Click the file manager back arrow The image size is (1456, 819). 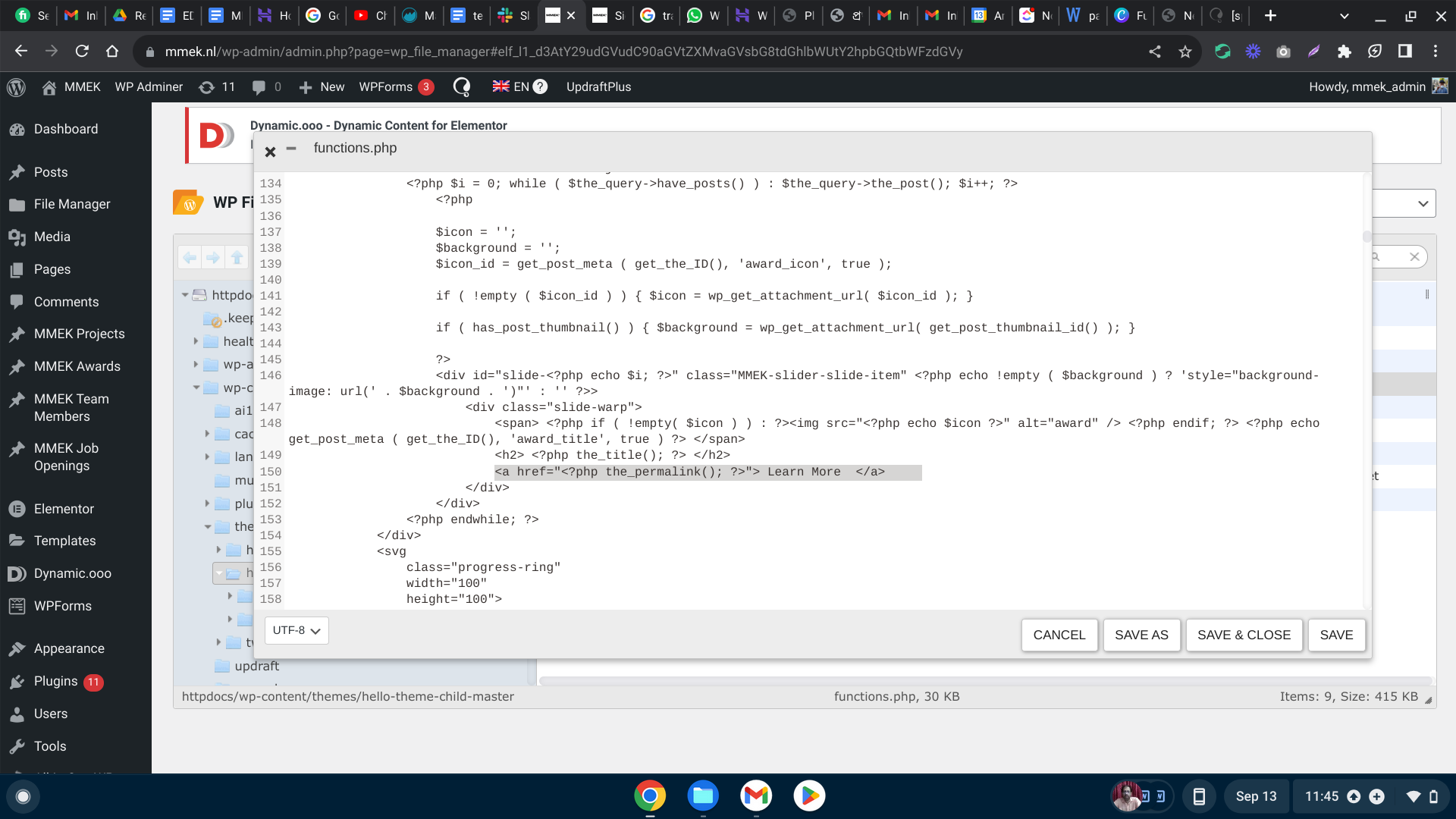click(190, 258)
